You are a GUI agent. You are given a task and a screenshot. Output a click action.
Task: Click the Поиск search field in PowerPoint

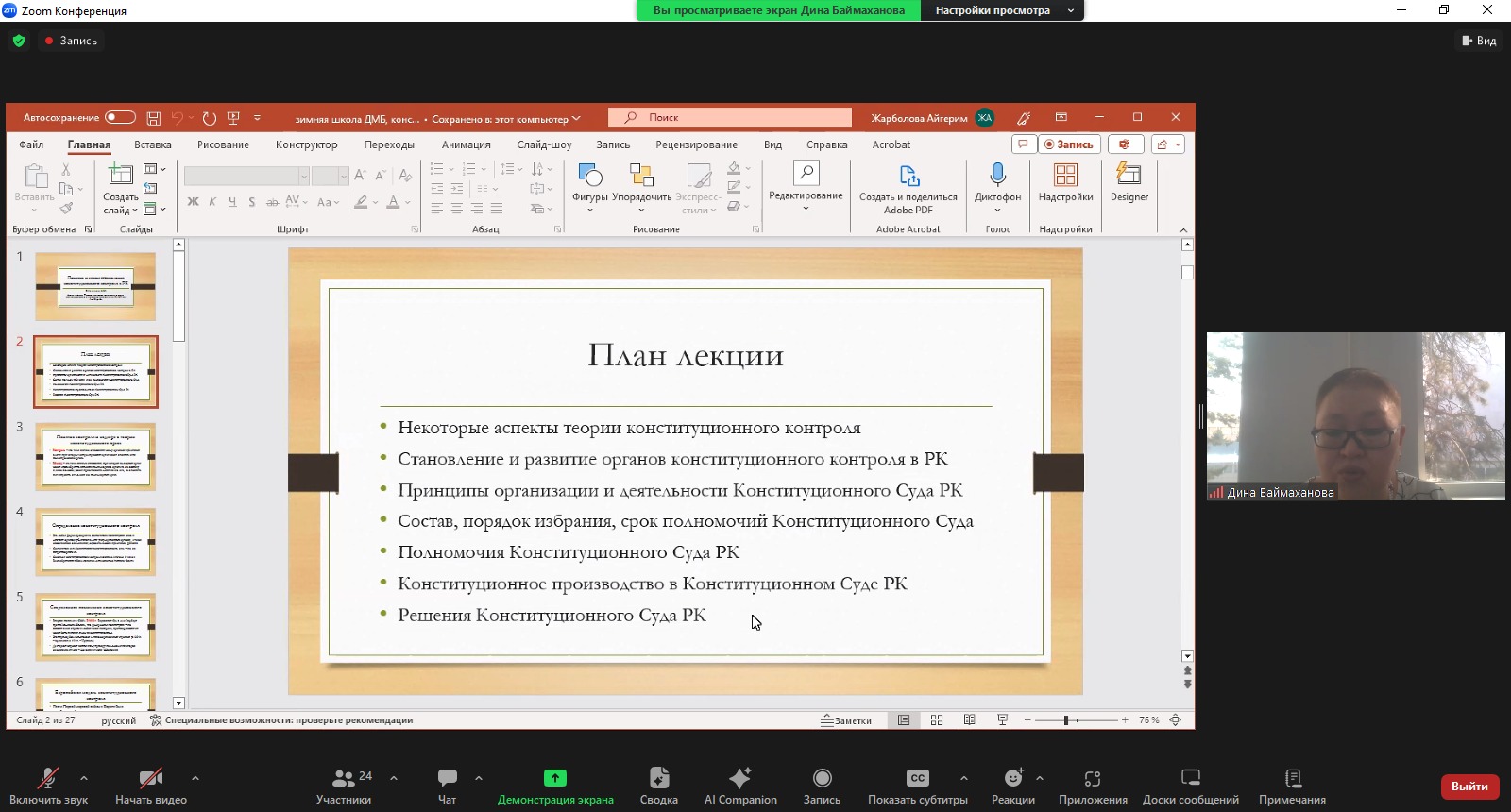[x=730, y=117]
